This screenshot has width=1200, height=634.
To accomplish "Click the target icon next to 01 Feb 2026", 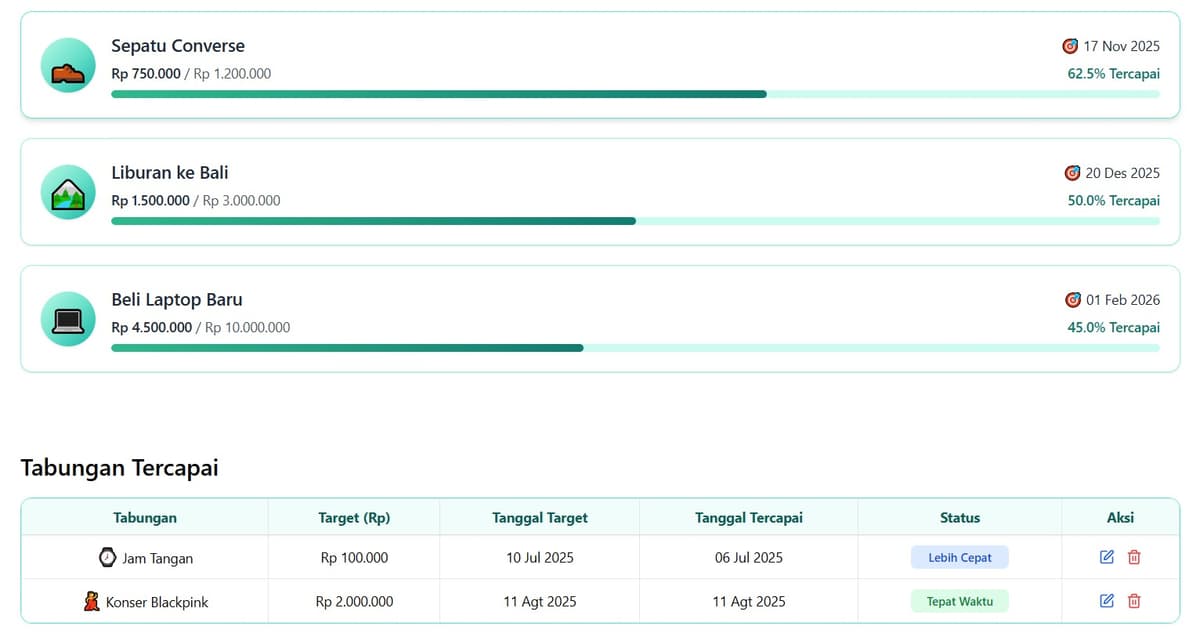I will pos(1073,300).
